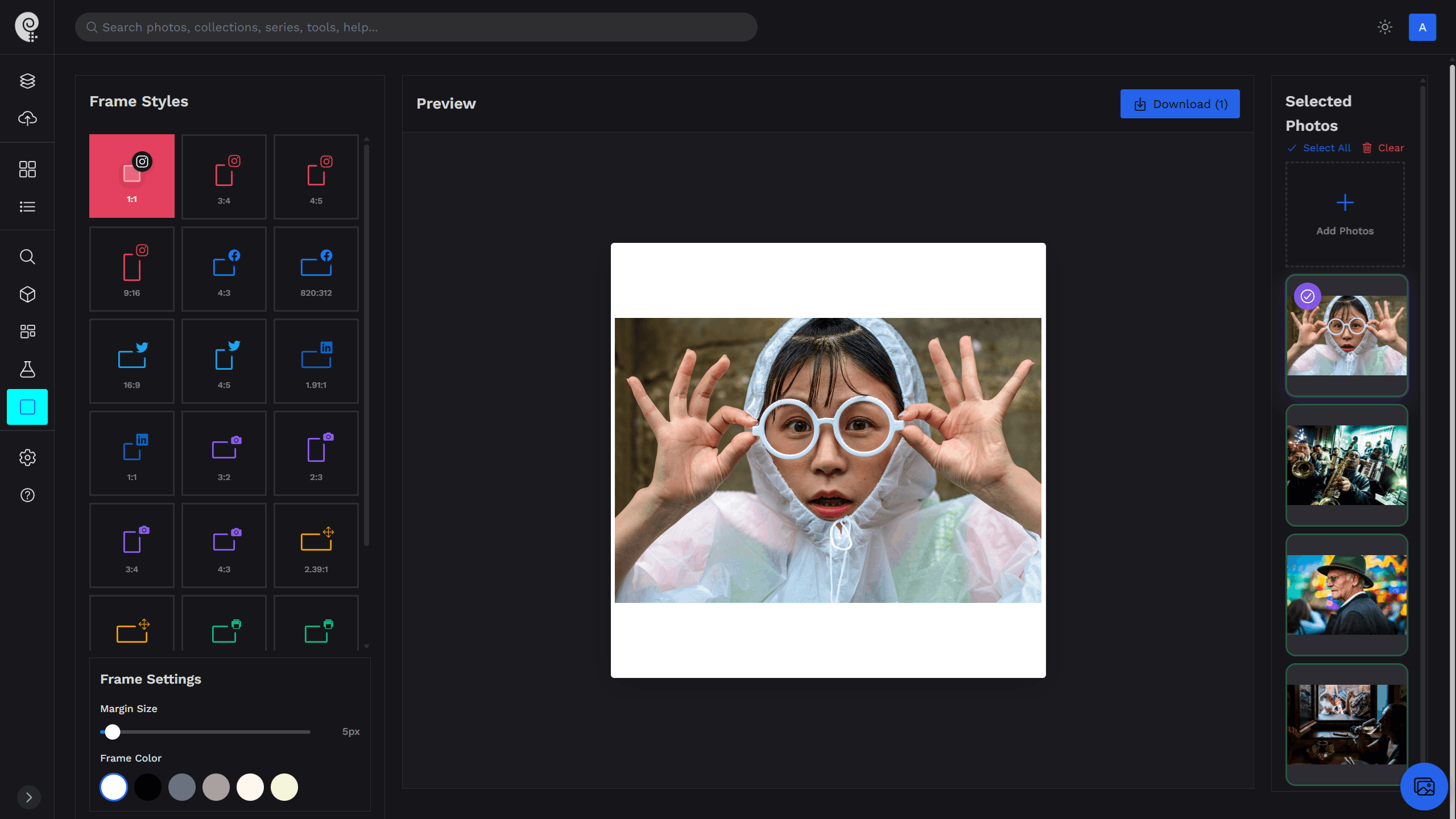This screenshot has height=819, width=1456.
Task: Open the cloud upload tool
Action: [27, 118]
